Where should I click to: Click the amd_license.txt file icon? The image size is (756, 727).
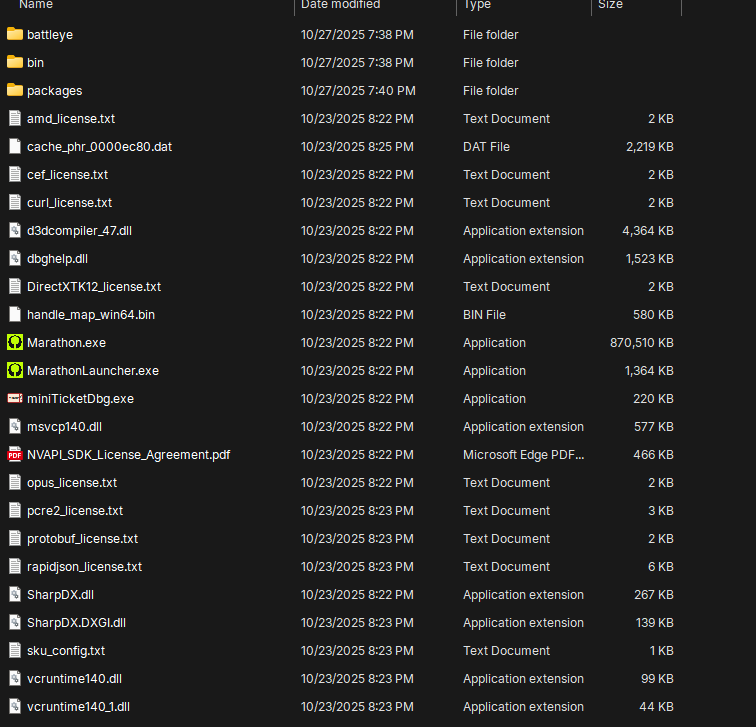point(15,118)
